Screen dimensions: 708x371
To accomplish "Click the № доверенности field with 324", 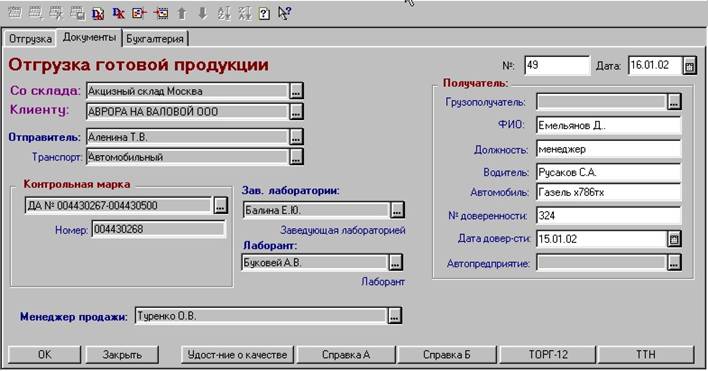I will click(609, 216).
